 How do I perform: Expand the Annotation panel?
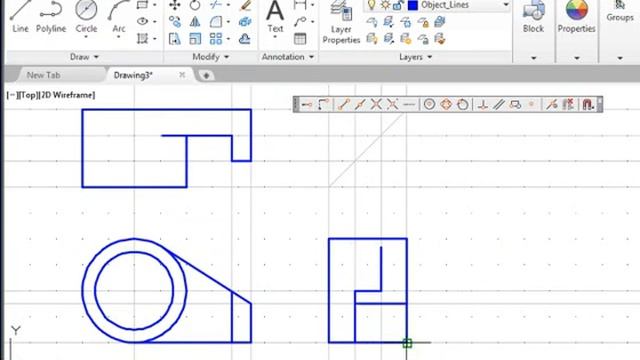coord(288,57)
